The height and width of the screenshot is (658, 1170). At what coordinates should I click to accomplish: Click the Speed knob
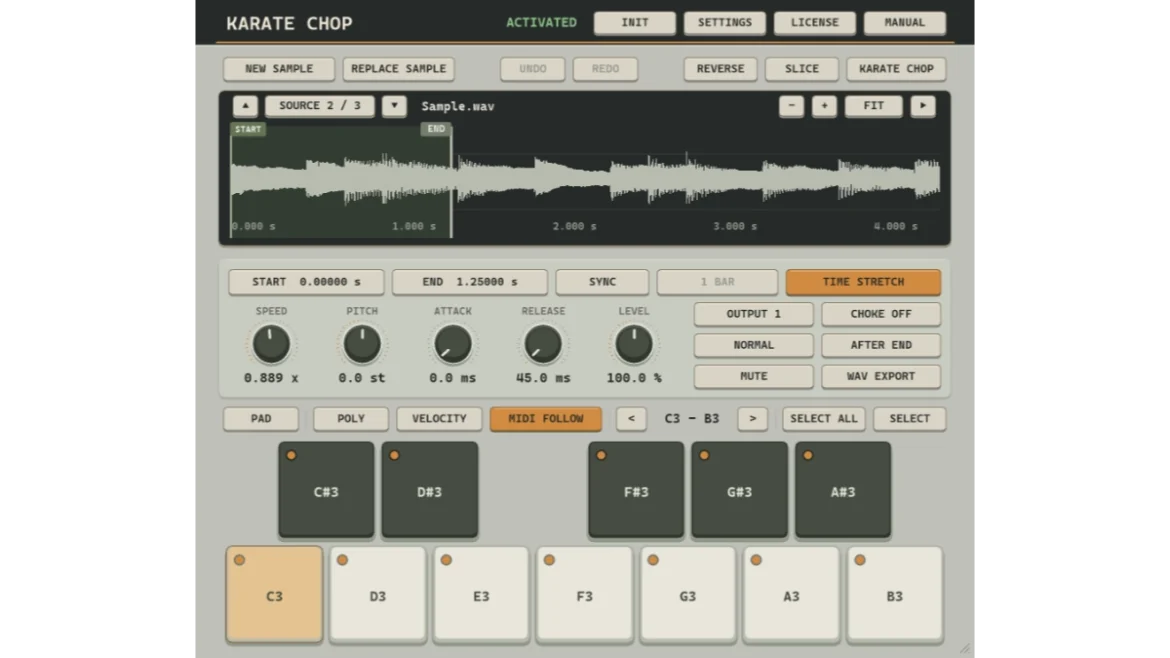271,344
